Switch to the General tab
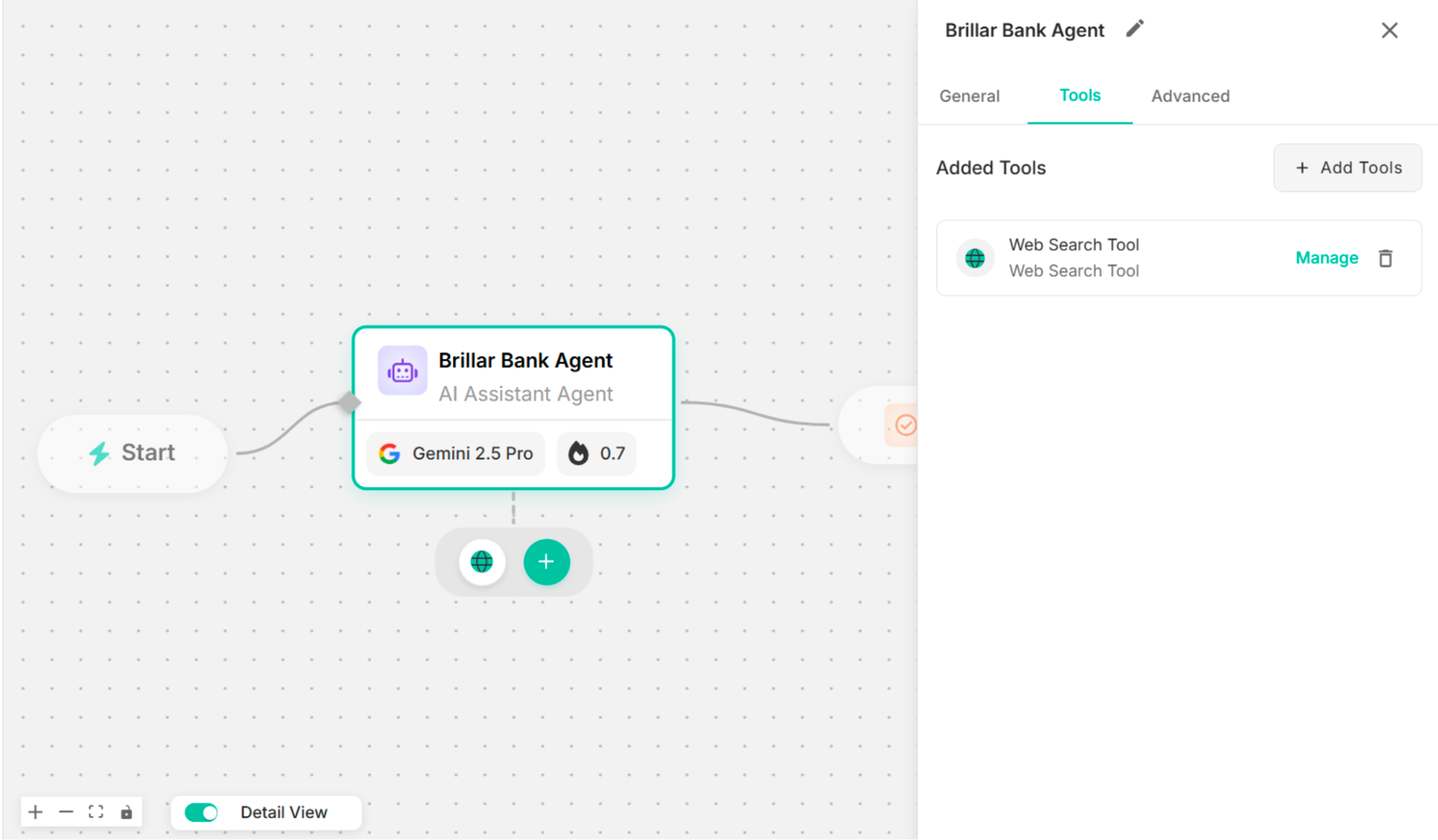Image resolution: width=1438 pixels, height=840 pixels. (969, 96)
